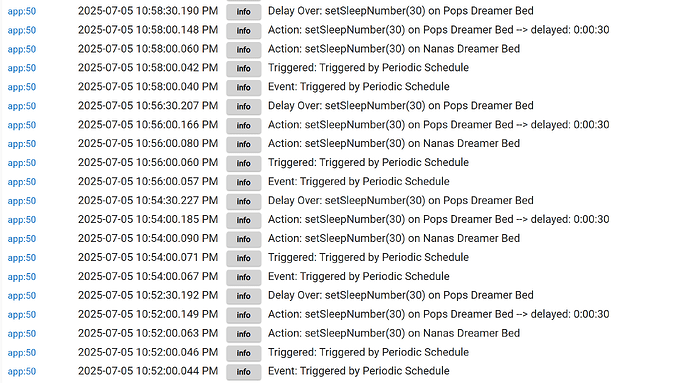Click the info badge at 10:52:00.149 PM
690x383 pixels.
click(x=243, y=315)
